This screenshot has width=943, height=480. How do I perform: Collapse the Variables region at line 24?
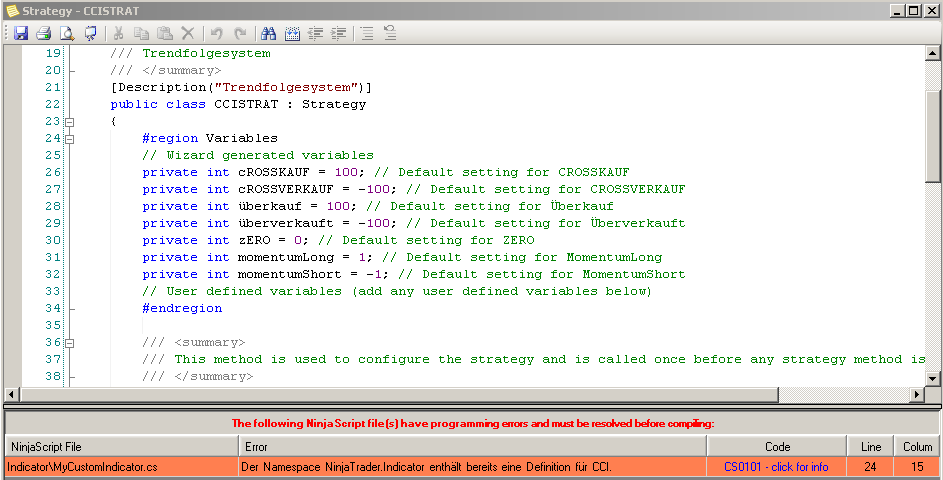coord(70,139)
